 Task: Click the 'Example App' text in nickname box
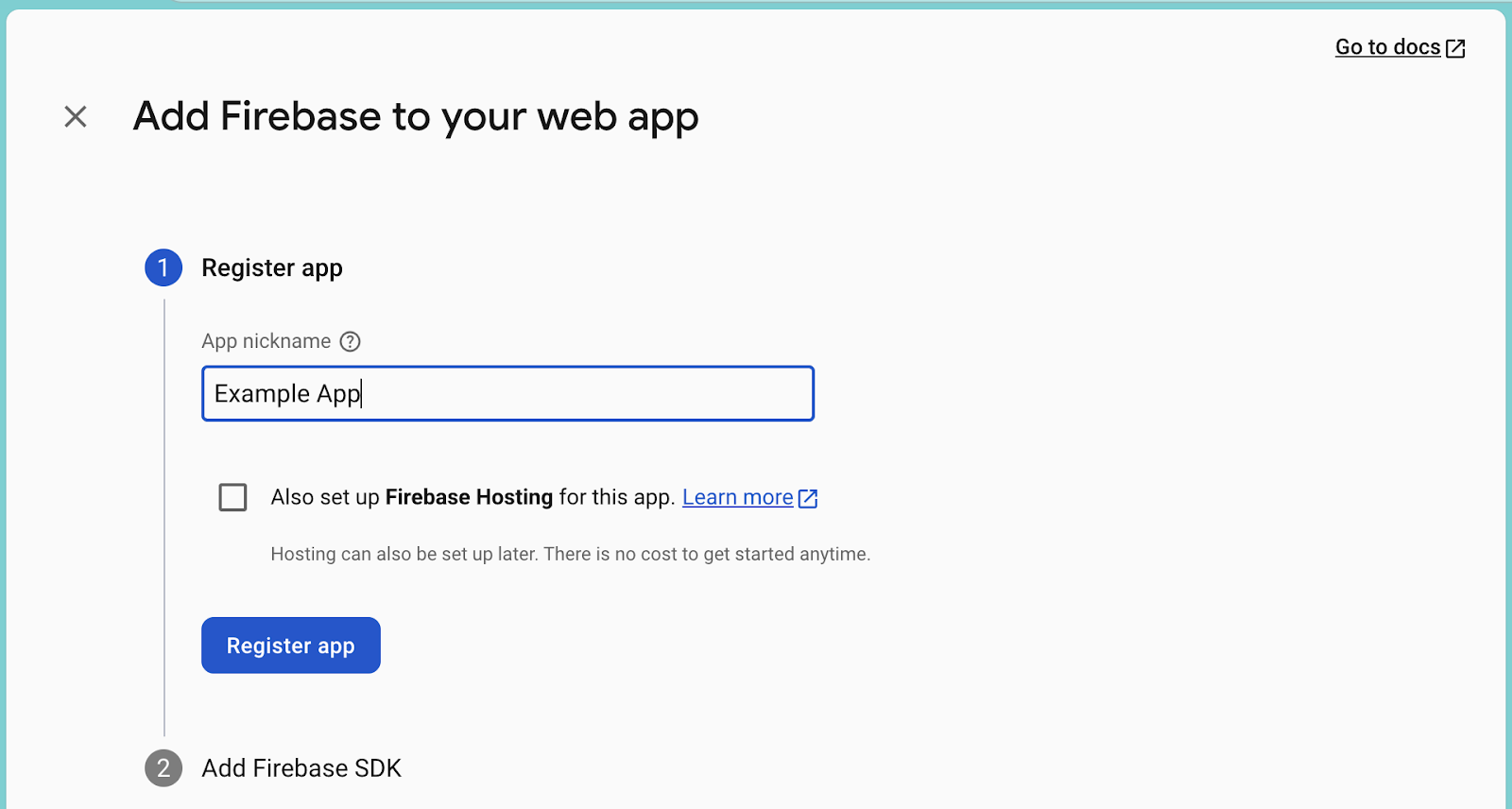click(x=287, y=394)
